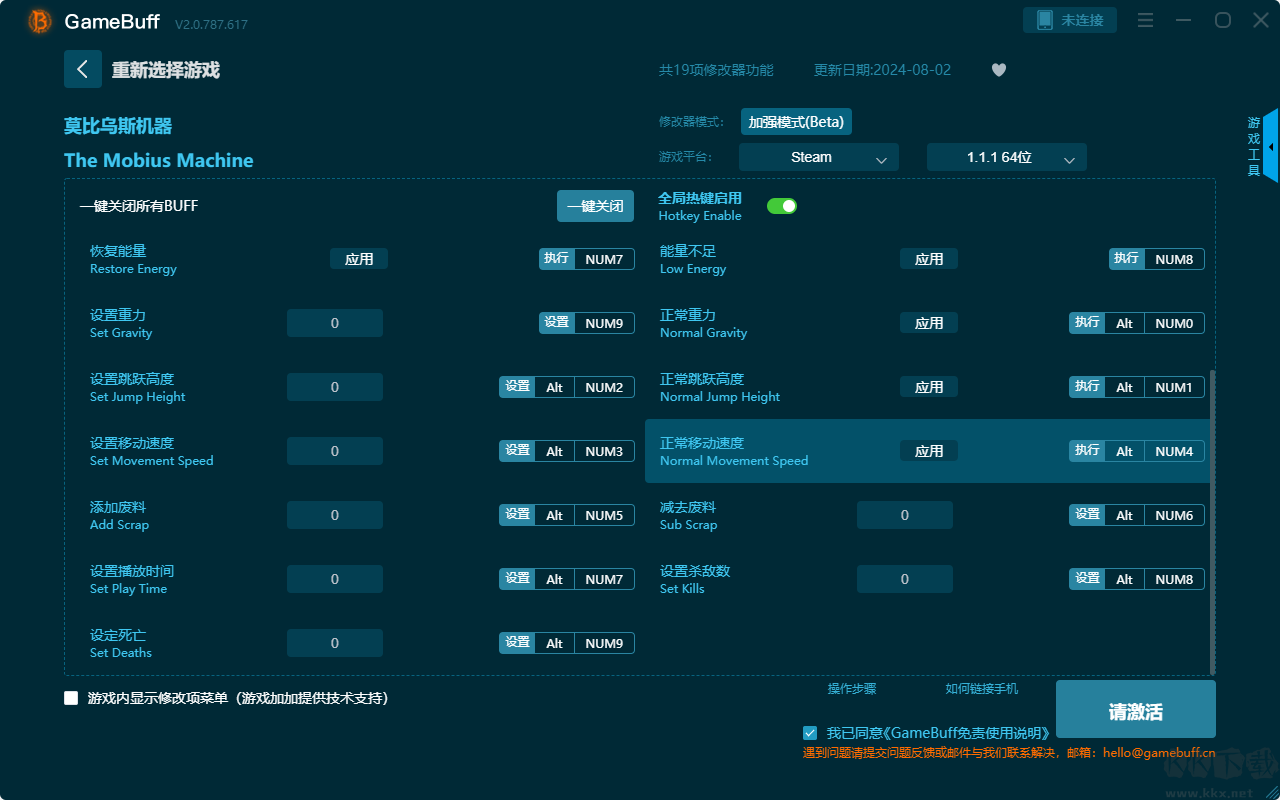Viewport: 1280px width, 800px height.
Task: Go back with the arrow icon
Action: [x=83, y=69]
